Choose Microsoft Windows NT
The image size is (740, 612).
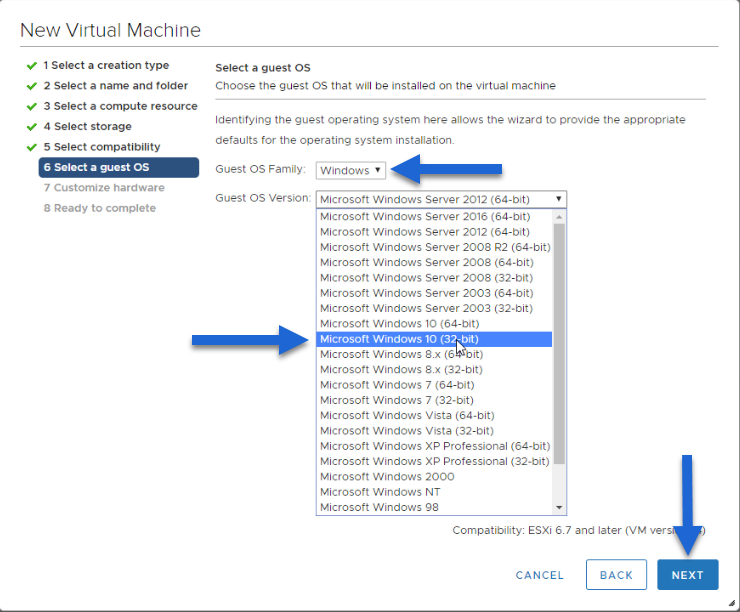[434, 492]
